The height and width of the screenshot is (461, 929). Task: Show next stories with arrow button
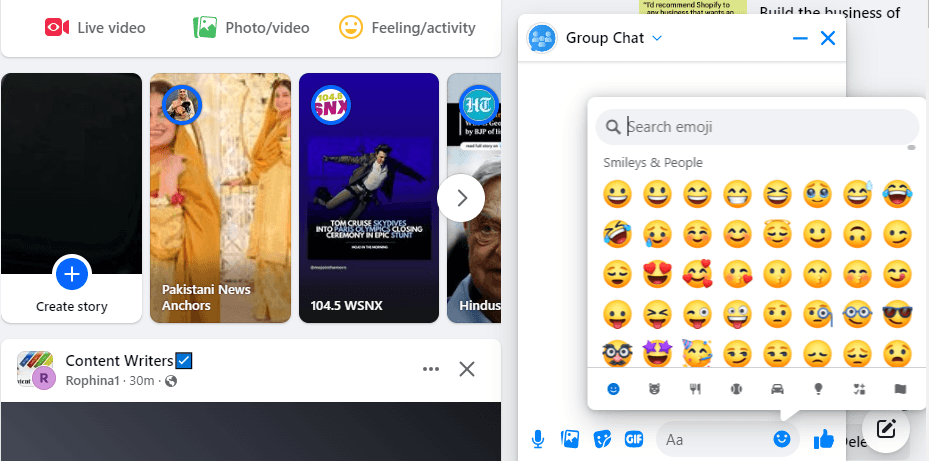(461, 198)
